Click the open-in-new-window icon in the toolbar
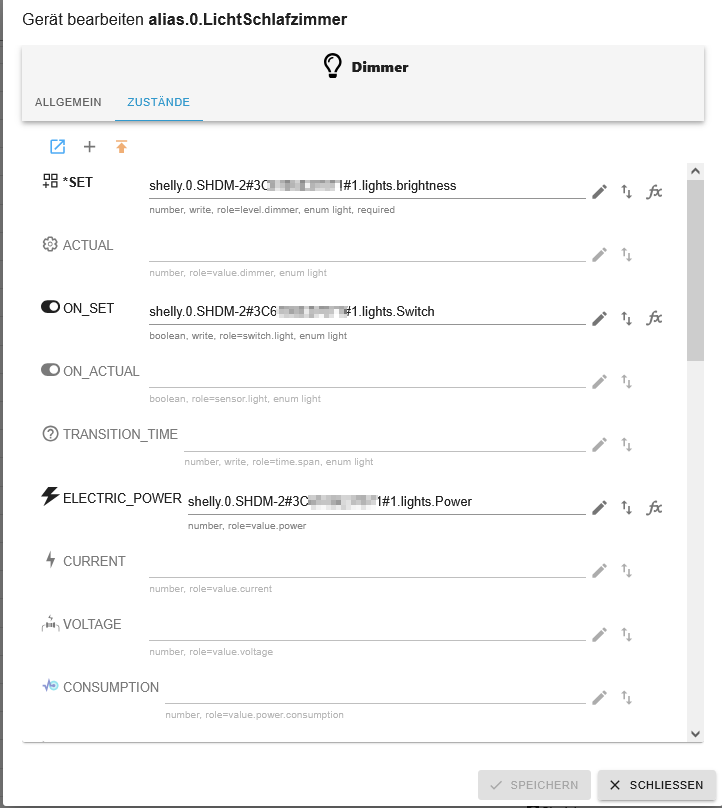The height and width of the screenshot is (808, 722). 58,147
